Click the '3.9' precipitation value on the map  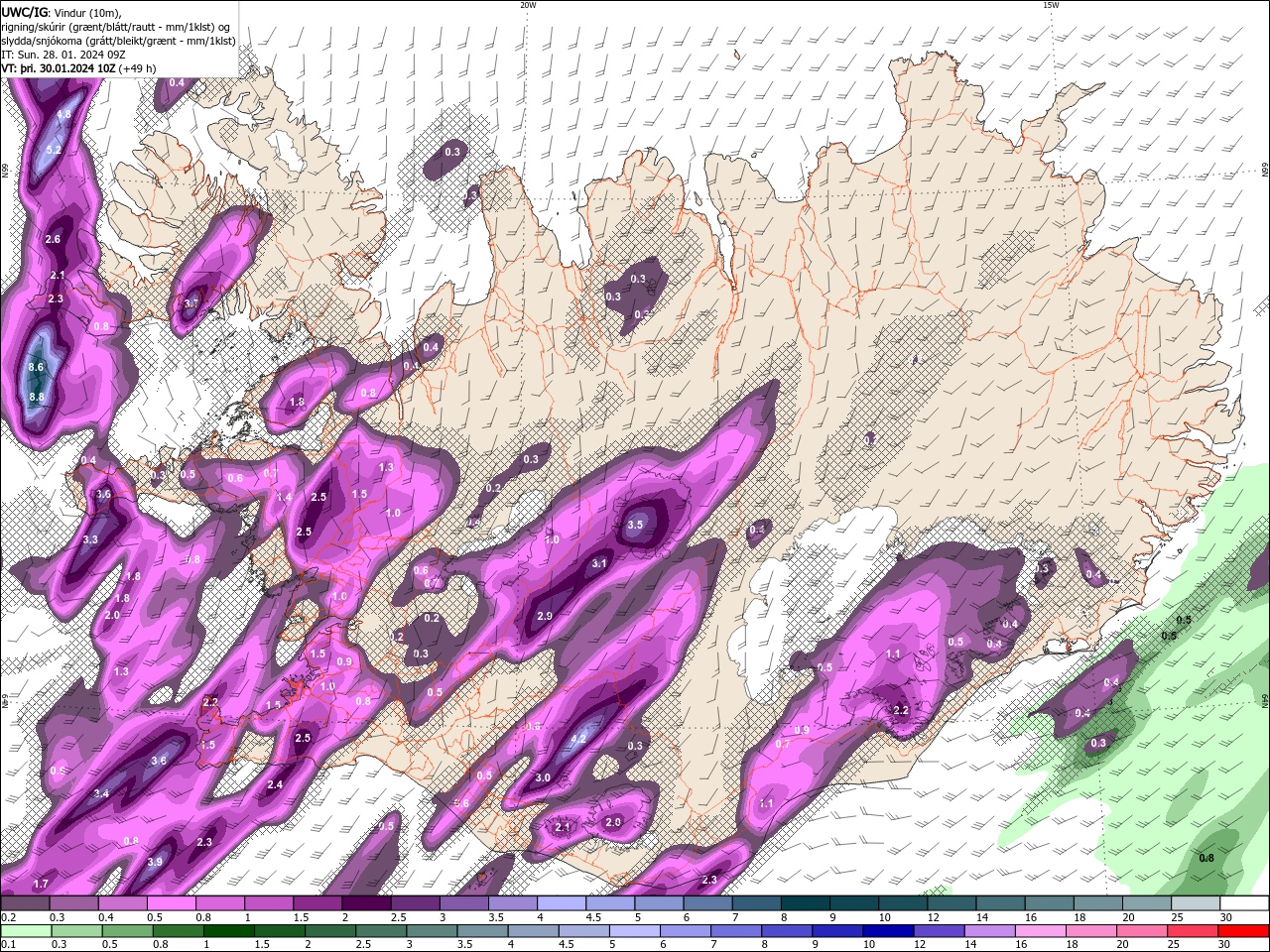click(x=155, y=862)
